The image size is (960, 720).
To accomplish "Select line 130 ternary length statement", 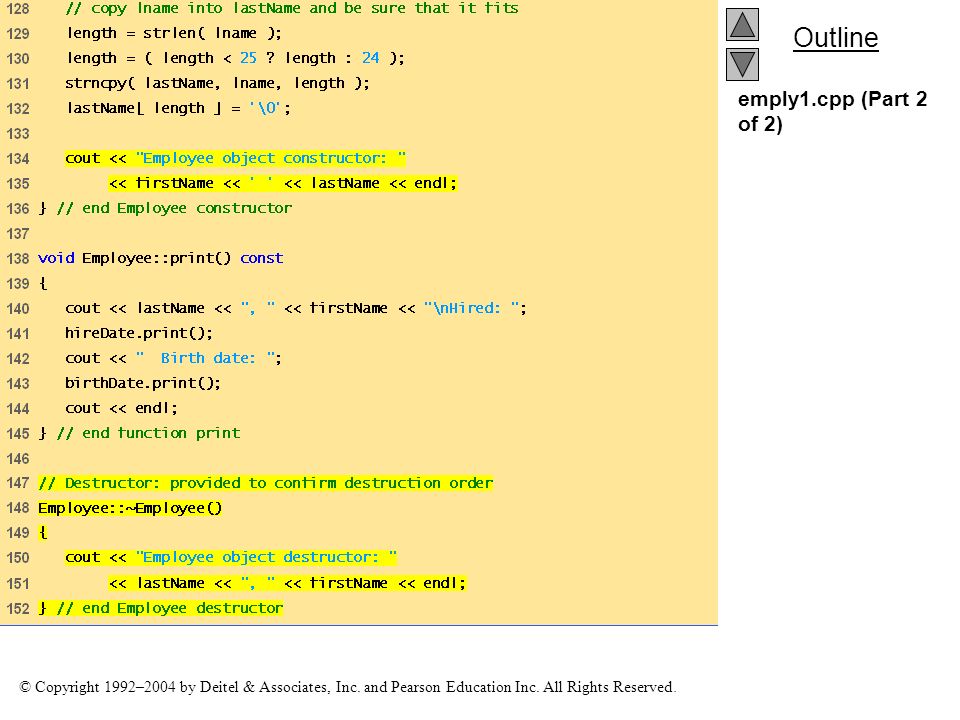I will point(235,58).
